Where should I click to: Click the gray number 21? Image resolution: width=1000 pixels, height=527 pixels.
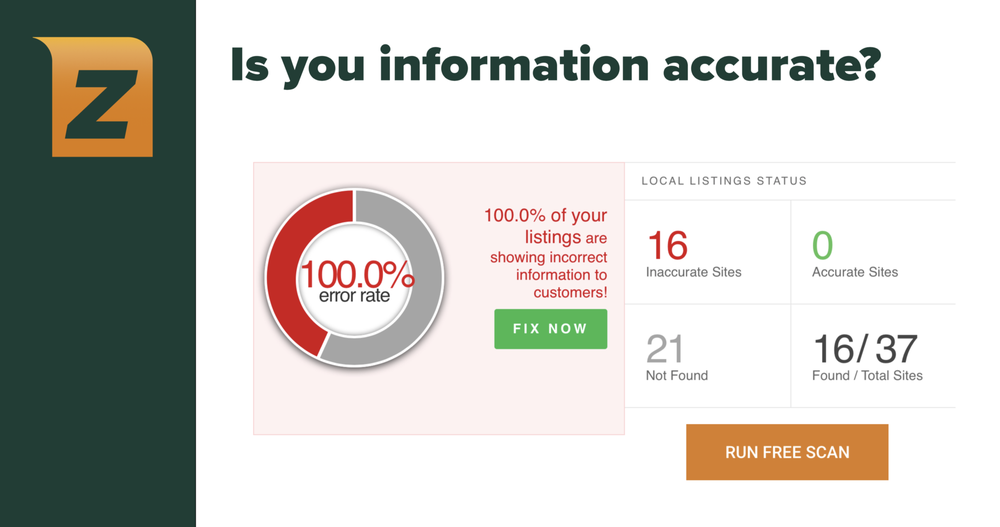pos(665,348)
